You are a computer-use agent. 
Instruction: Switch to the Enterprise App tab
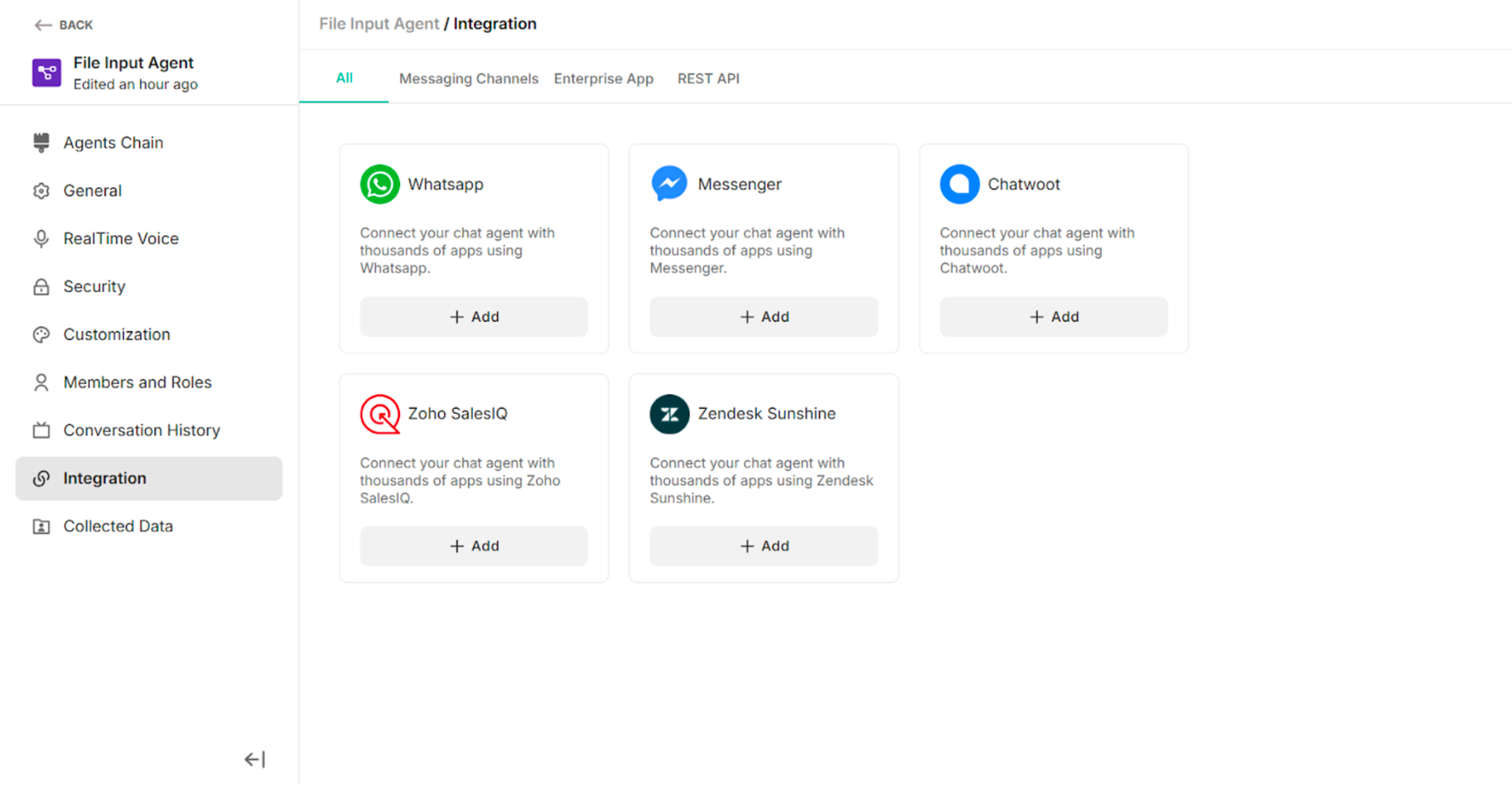tap(603, 79)
